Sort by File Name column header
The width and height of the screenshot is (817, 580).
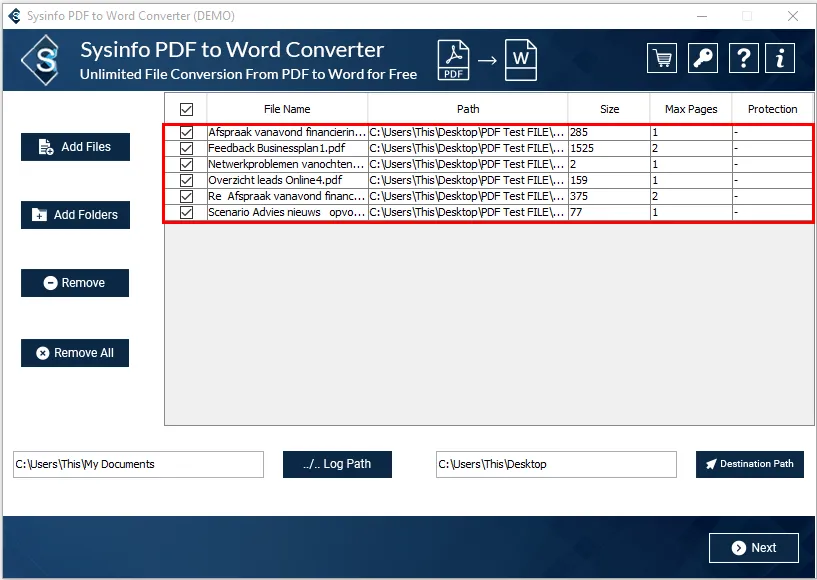(x=287, y=109)
